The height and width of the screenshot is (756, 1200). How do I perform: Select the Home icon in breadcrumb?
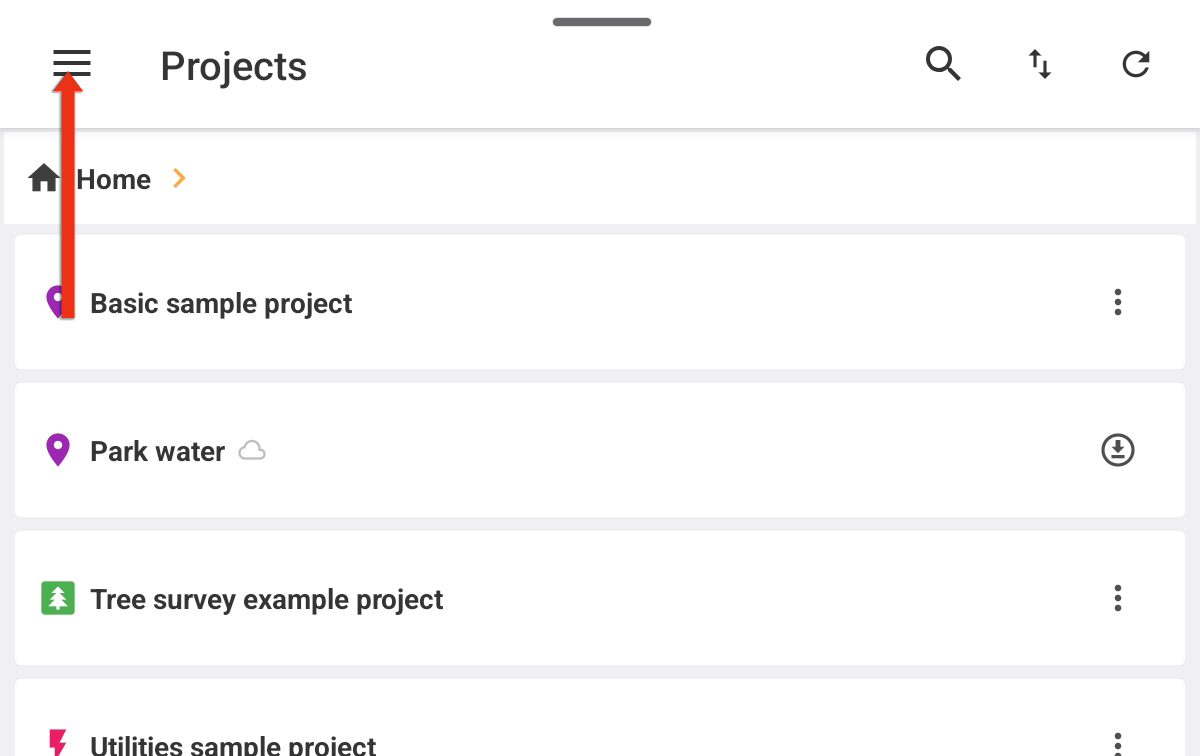click(44, 179)
